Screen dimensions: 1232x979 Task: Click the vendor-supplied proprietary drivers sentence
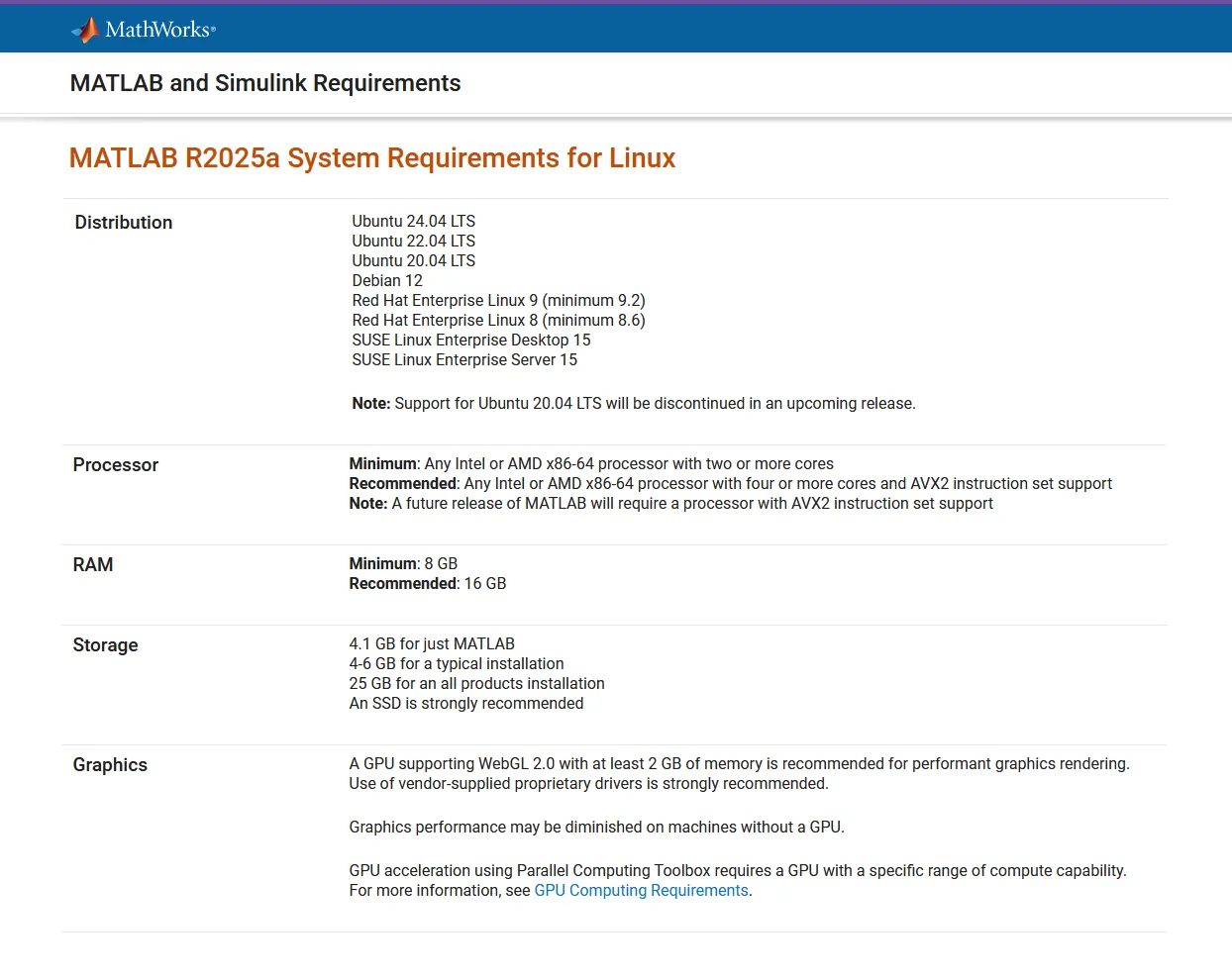(x=589, y=784)
